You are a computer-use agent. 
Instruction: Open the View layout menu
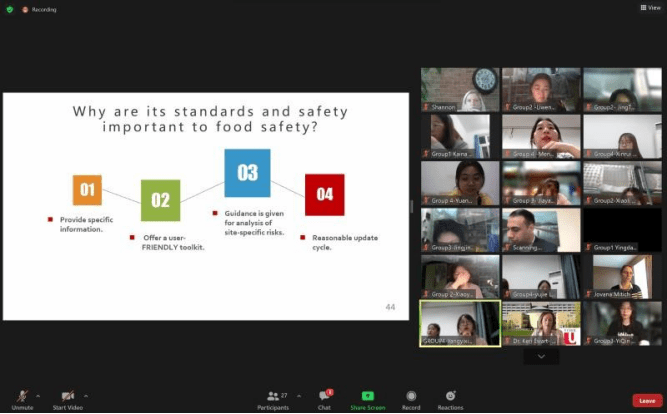point(650,7)
